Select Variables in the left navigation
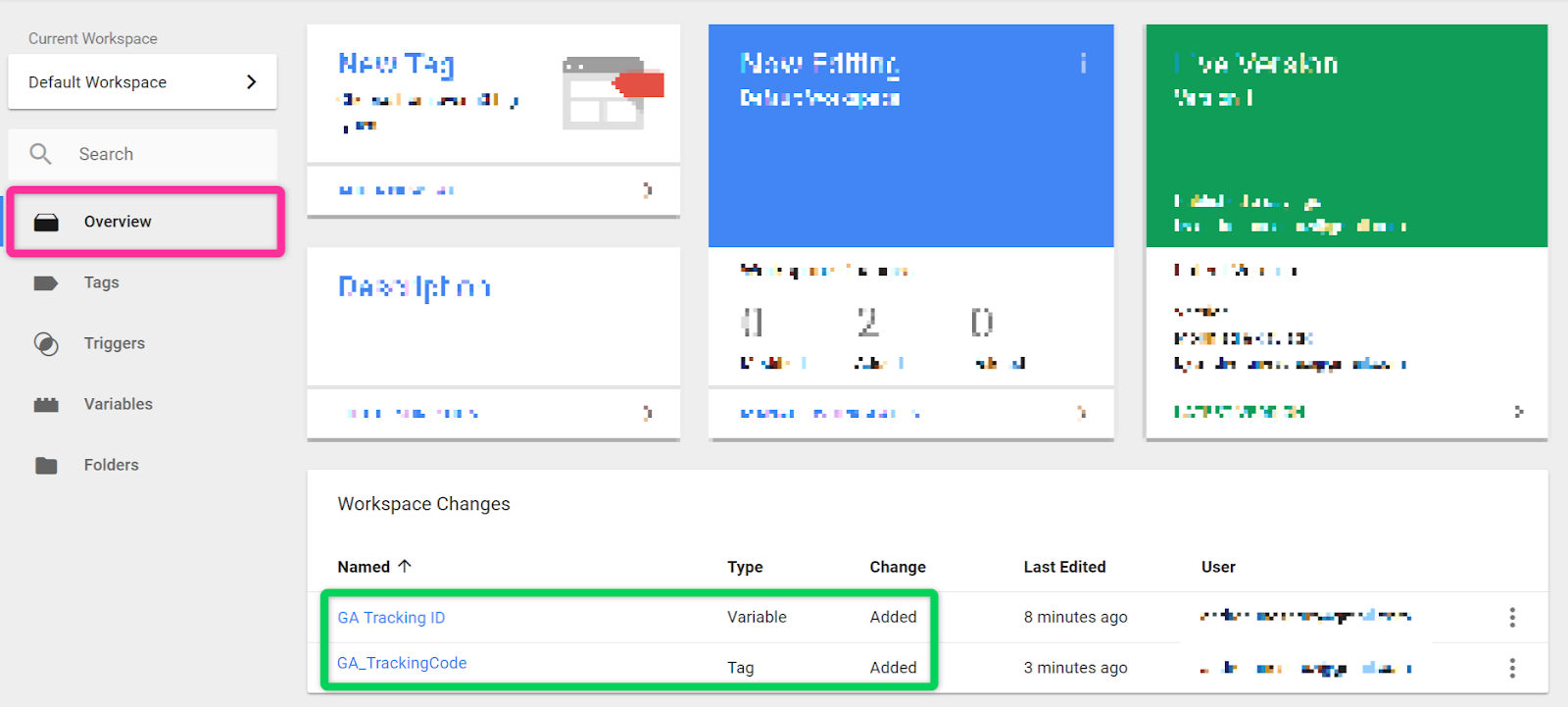The height and width of the screenshot is (707, 1568). pos(118,404)
